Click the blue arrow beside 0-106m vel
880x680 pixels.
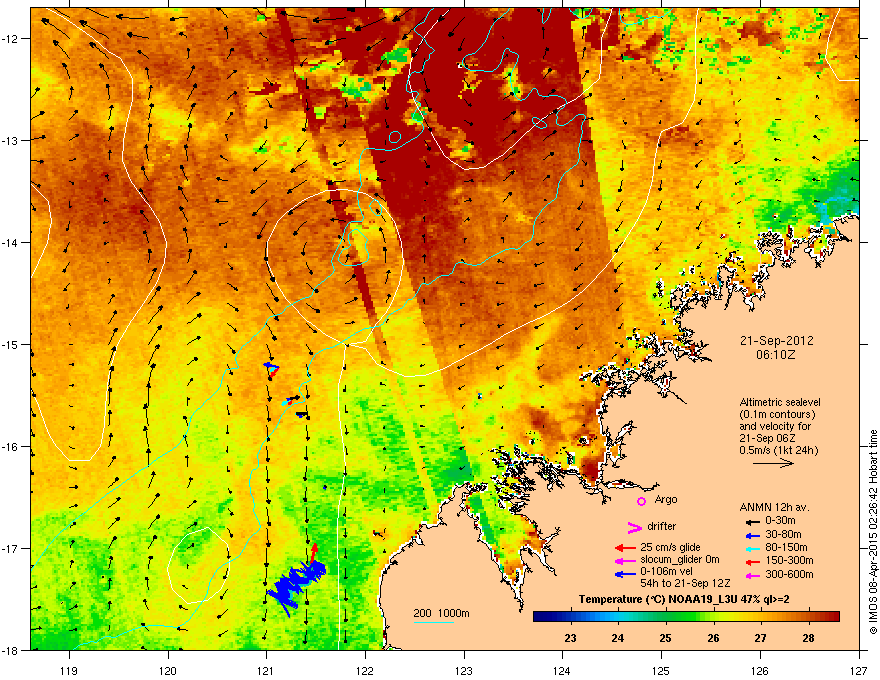[x=625, y=574]
